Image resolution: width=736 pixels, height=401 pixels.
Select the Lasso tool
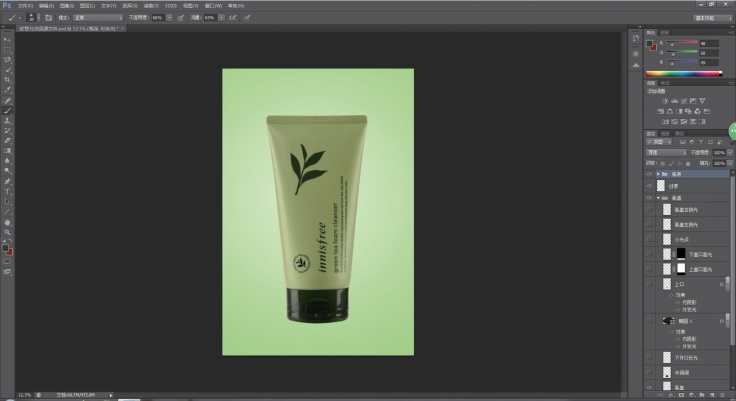(8, 60)
